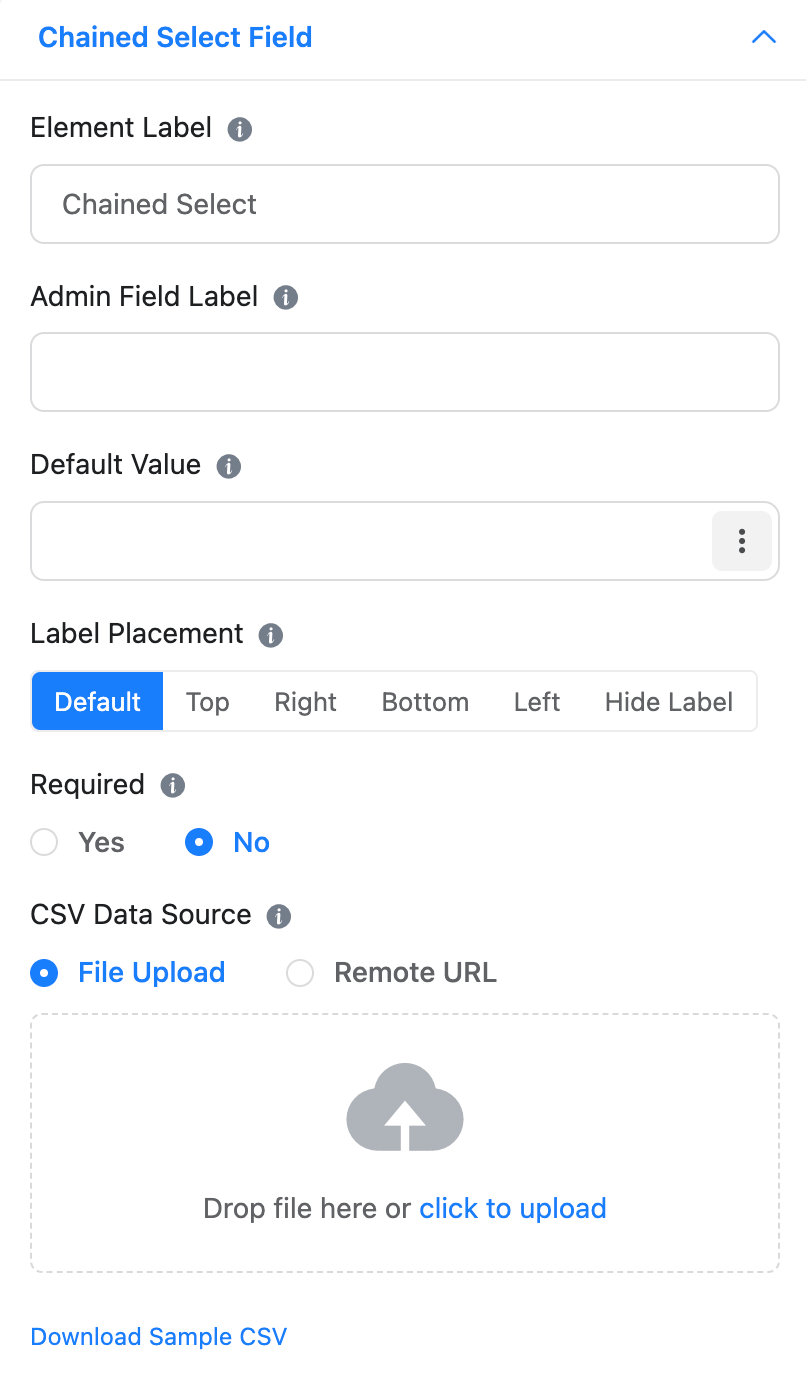The image size is (806, 1378).
Task: Set label placement to Bottom
Action: pyautogui.click(x=425, y=702)
